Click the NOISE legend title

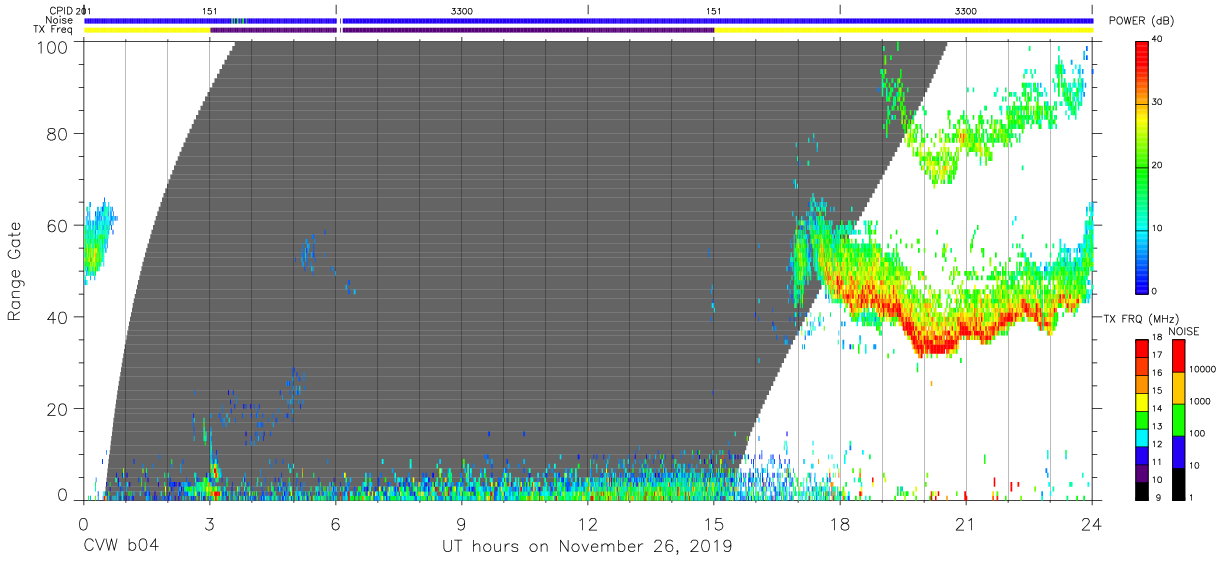[1183, 331]
